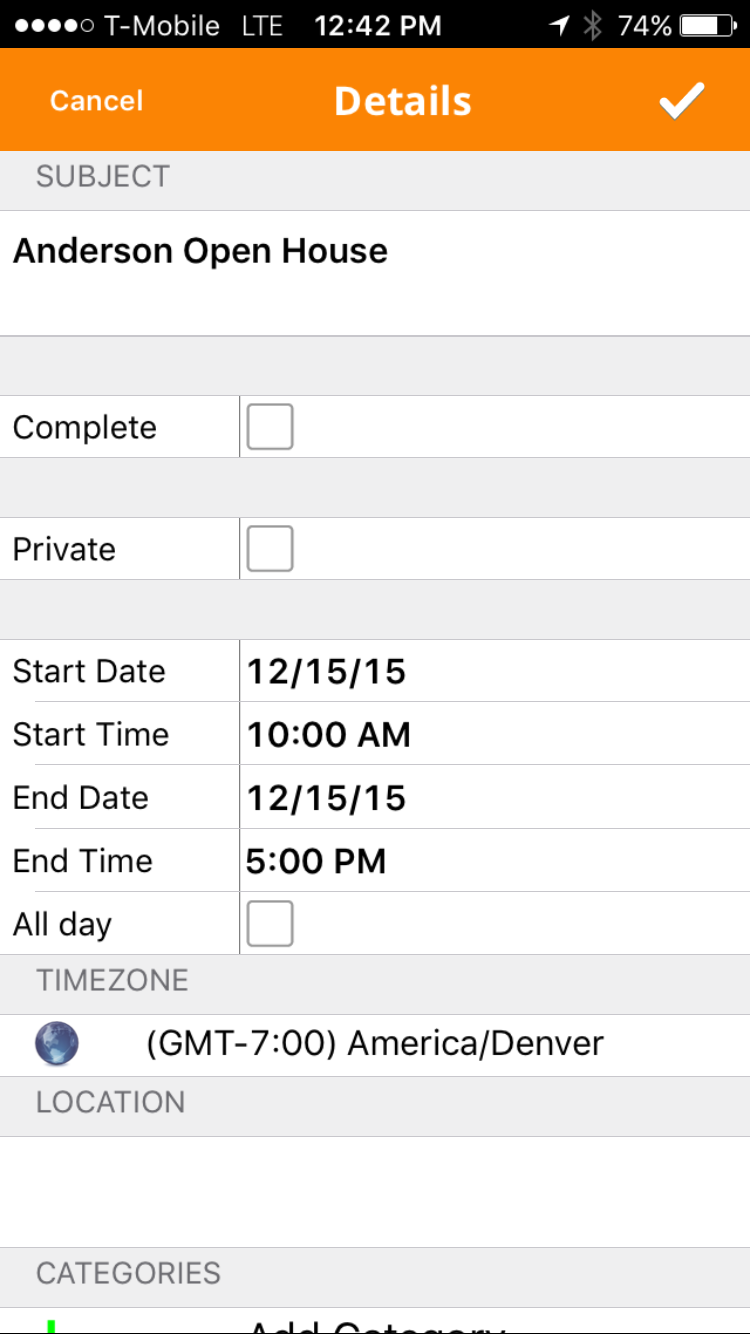The image size is (750, 1334).
Task: Tap the battery icon in status bar
Action: (709, 26)
